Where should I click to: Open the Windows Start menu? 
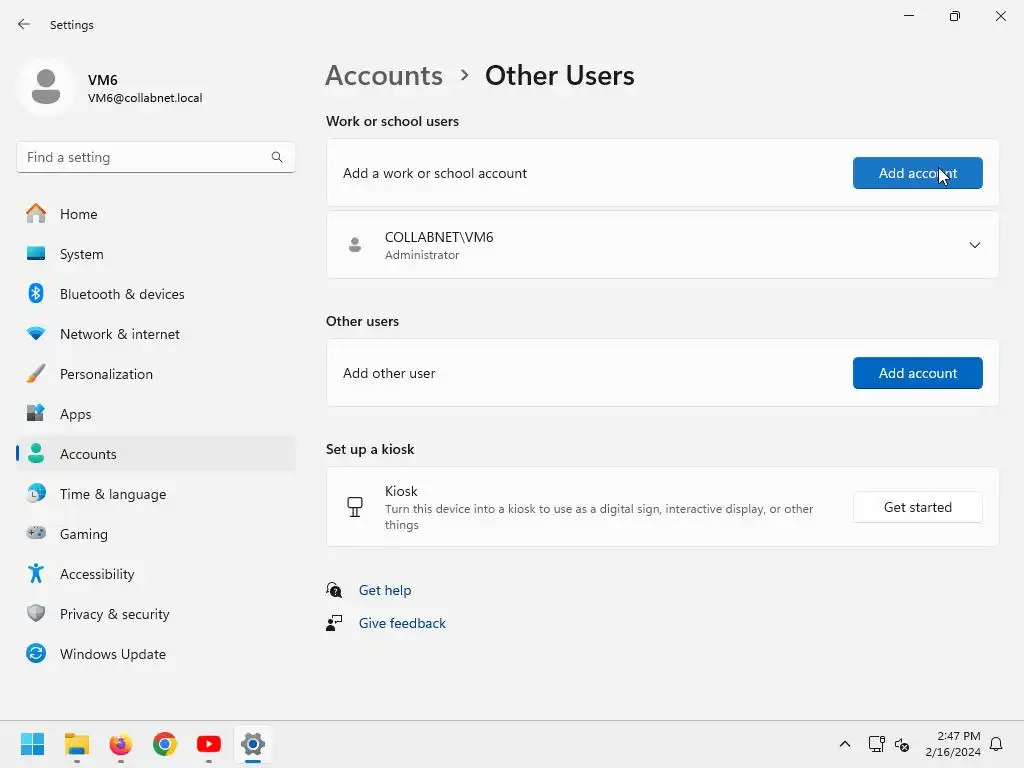pyautogui.click(x=33, y=744)
